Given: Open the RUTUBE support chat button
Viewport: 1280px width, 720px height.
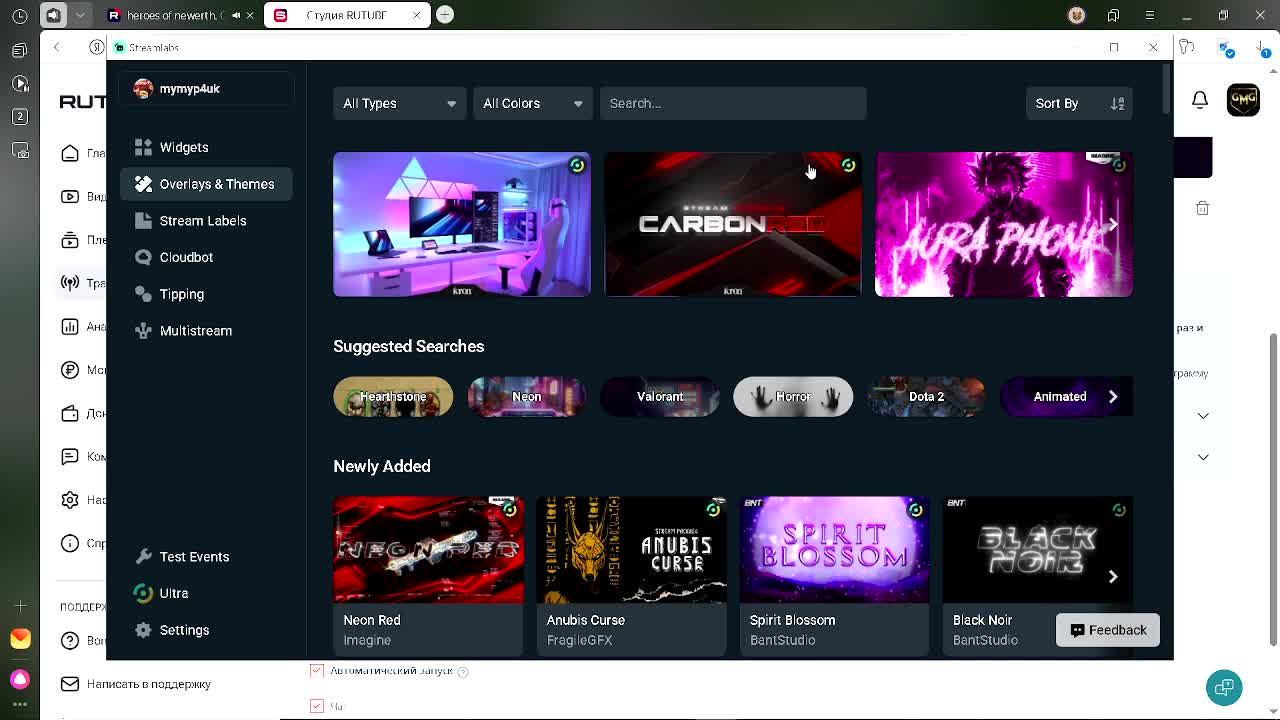Looking at the screenshot, I should click(x=1224, y=687).
